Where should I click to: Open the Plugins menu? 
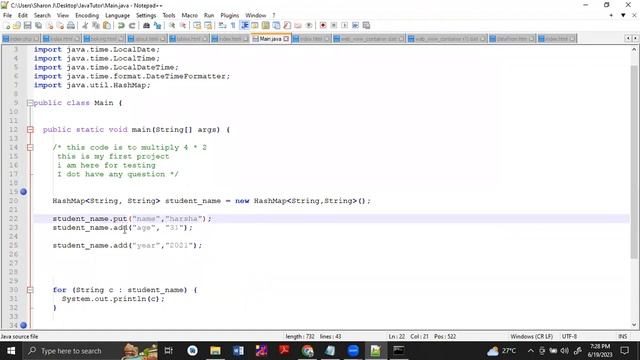tap(230, 16)
